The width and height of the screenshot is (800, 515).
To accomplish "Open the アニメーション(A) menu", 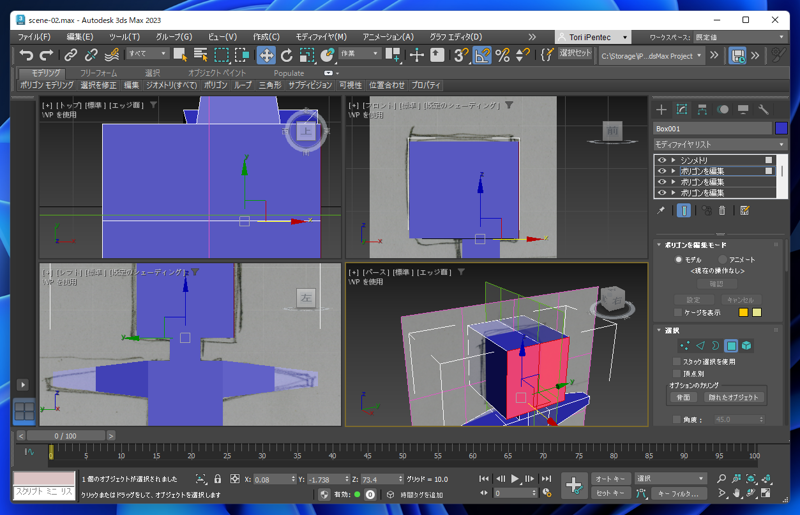I will [x=388, y=37].
